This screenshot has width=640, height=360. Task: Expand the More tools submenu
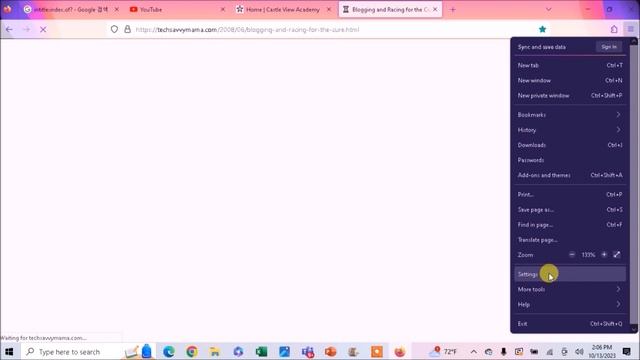570,289
